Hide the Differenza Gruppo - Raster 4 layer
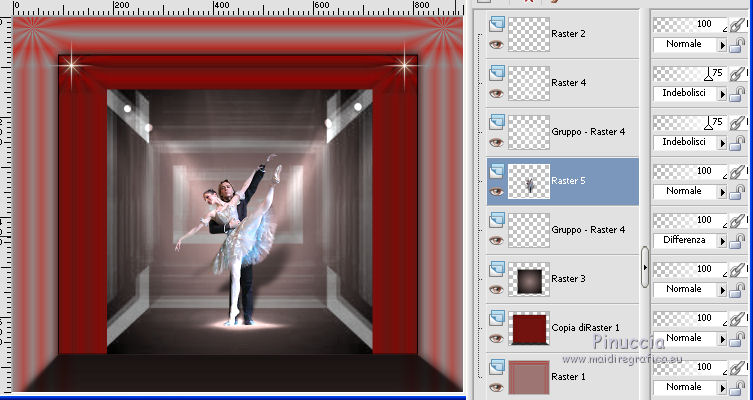Viewport: 753px width, 400px height. (496, 241)
